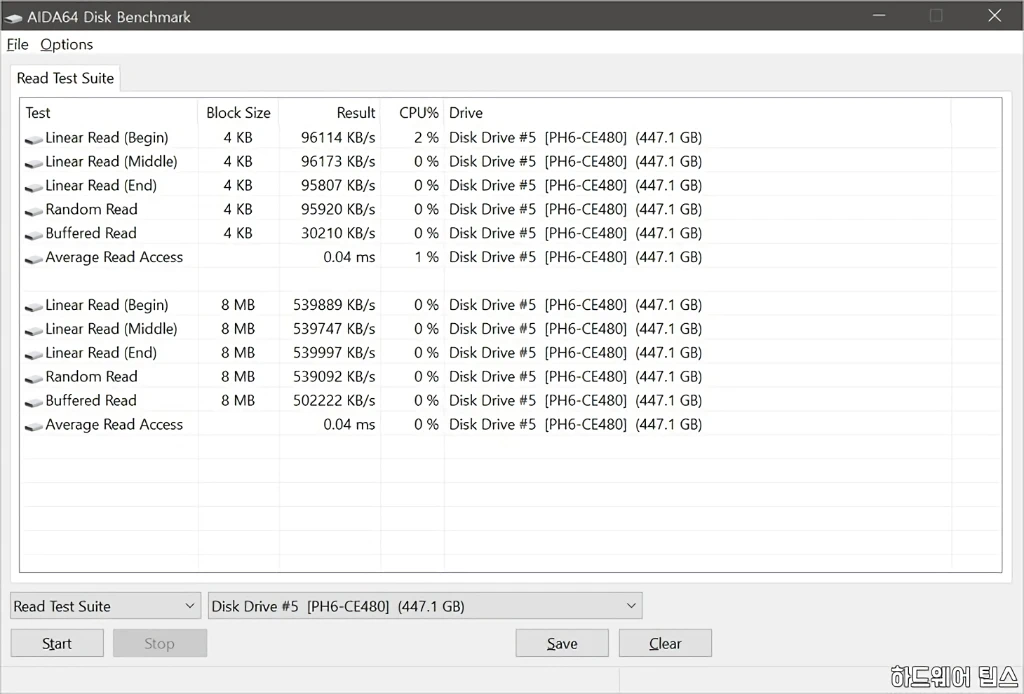The height and width of the screenshot is (694, 1024).
Task: Click disk icon of 4 KB Linear Read (Begin)
Action: point(34,139)
